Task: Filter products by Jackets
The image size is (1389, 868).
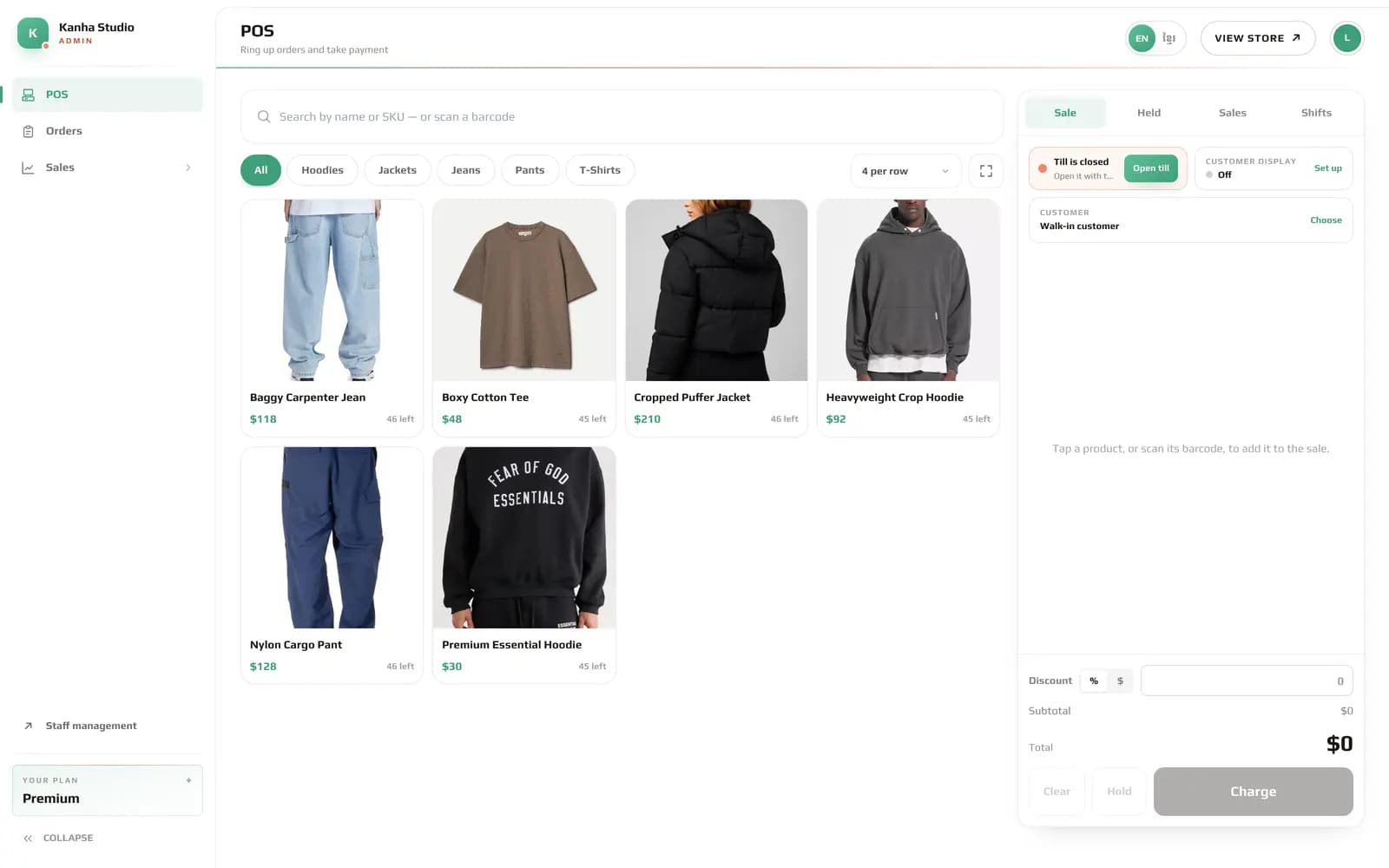Action: 398,170
